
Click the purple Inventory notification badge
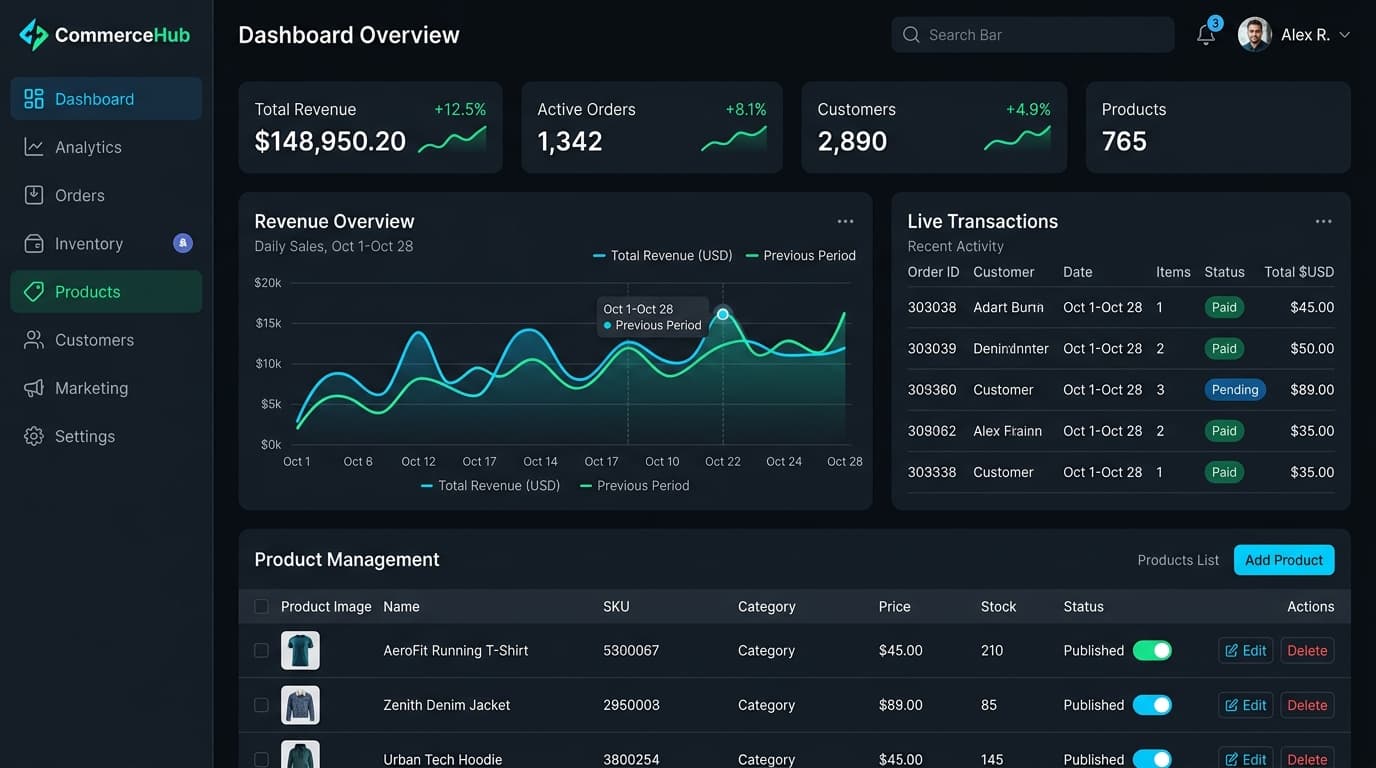183,243
